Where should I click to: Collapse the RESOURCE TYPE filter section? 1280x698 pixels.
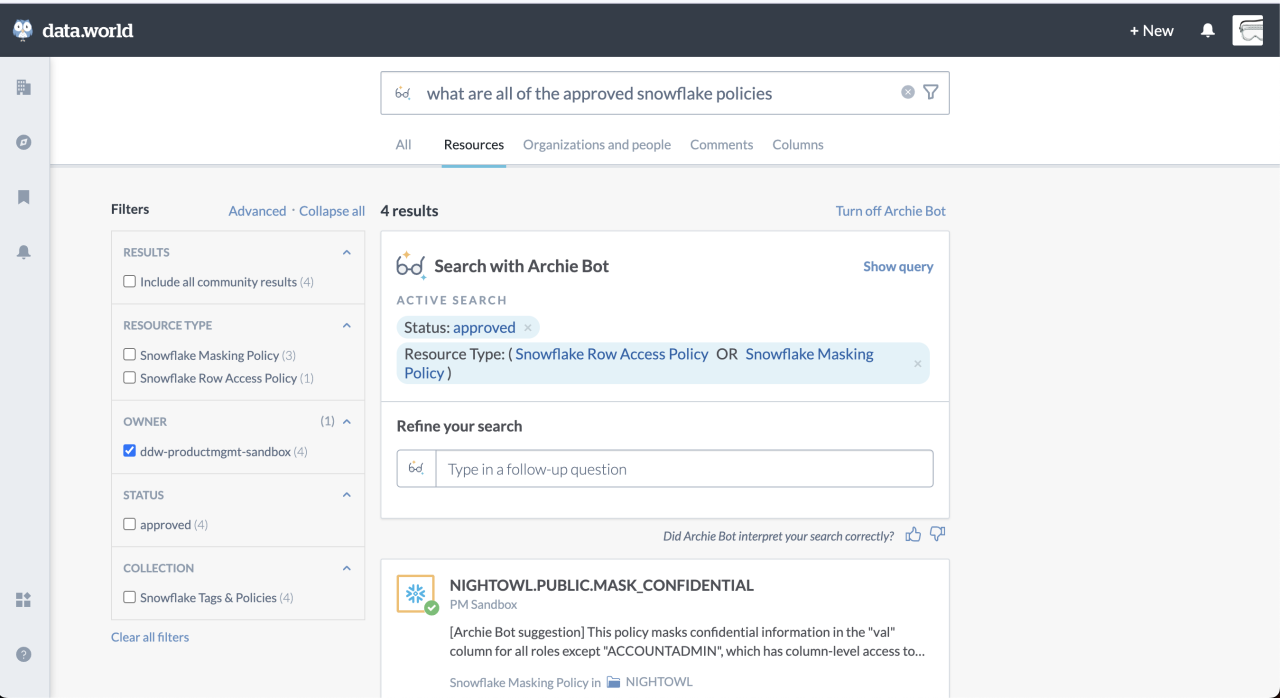(x=347, y=325)
